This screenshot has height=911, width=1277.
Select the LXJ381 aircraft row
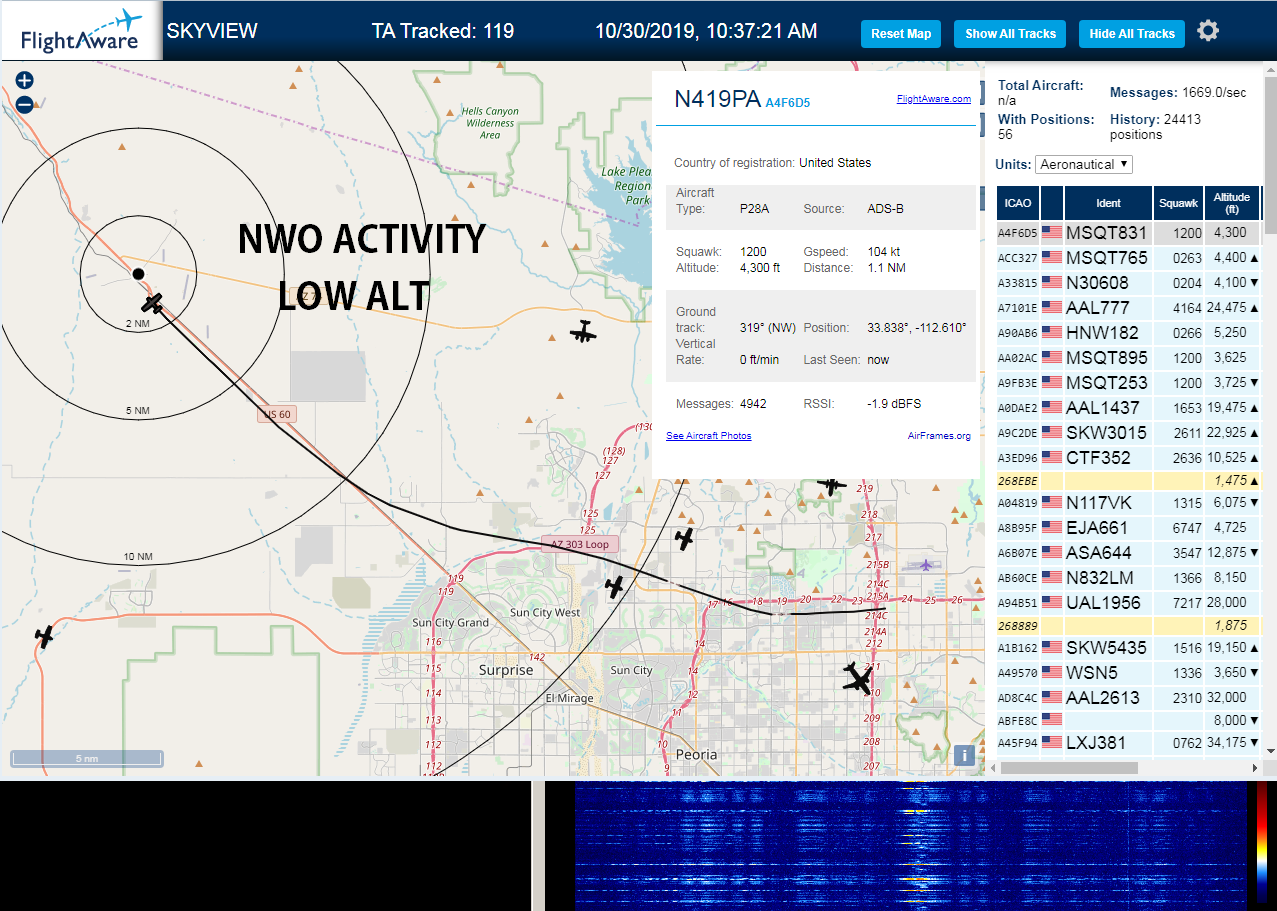[x=1130, y=743]
